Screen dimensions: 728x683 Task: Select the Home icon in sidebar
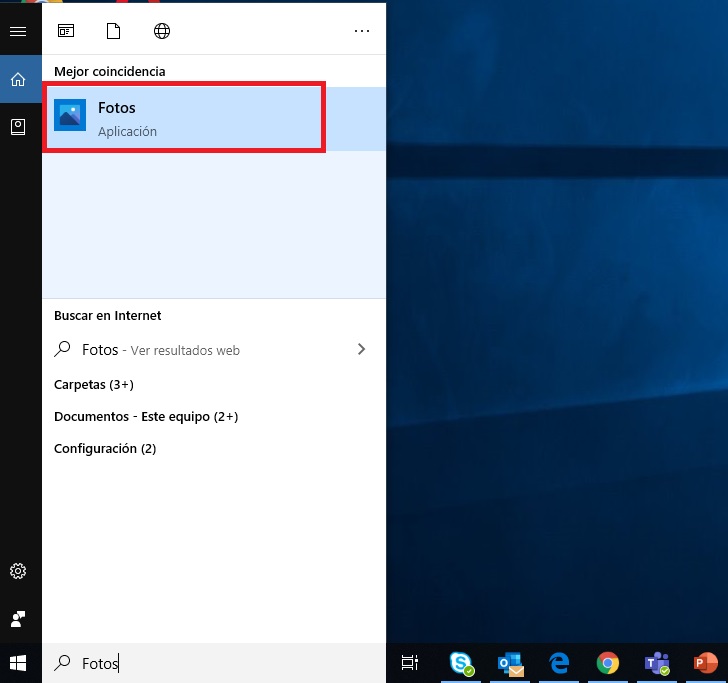(x=18, y=79)
